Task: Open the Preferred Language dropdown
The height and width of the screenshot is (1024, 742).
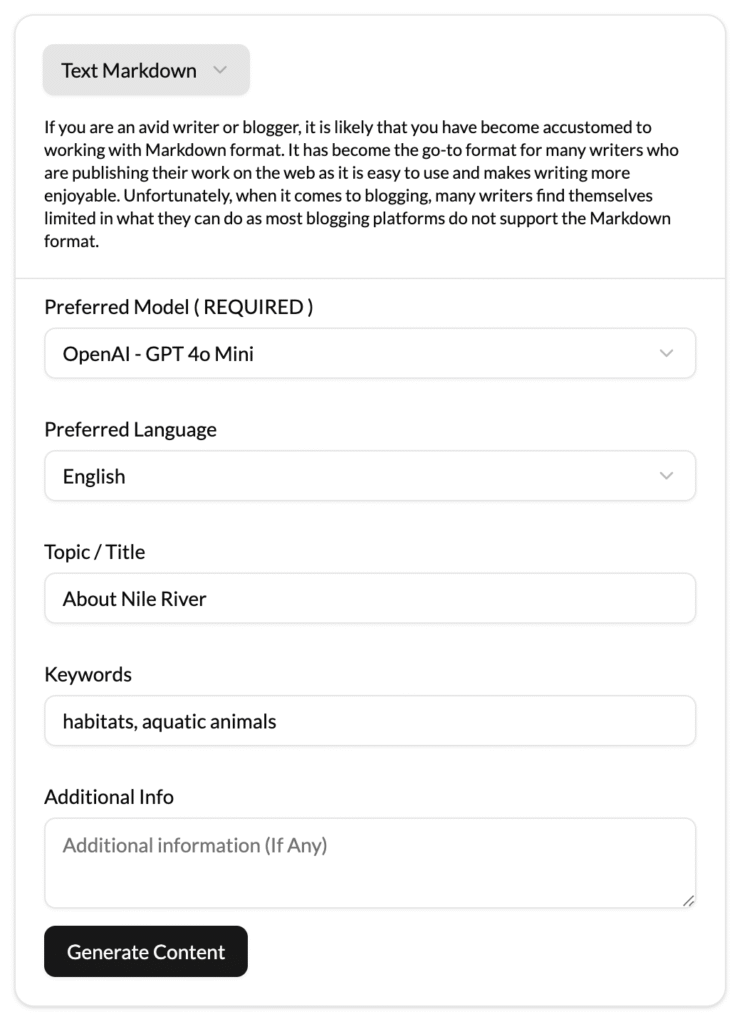Action: tap(370, 476)
